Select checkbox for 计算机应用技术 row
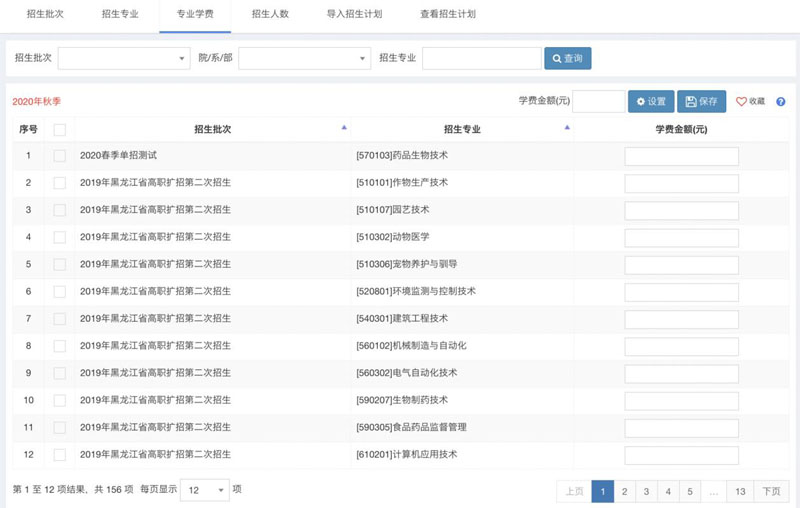Viewport: 800px width, 508px height. (x=60, y=455)
